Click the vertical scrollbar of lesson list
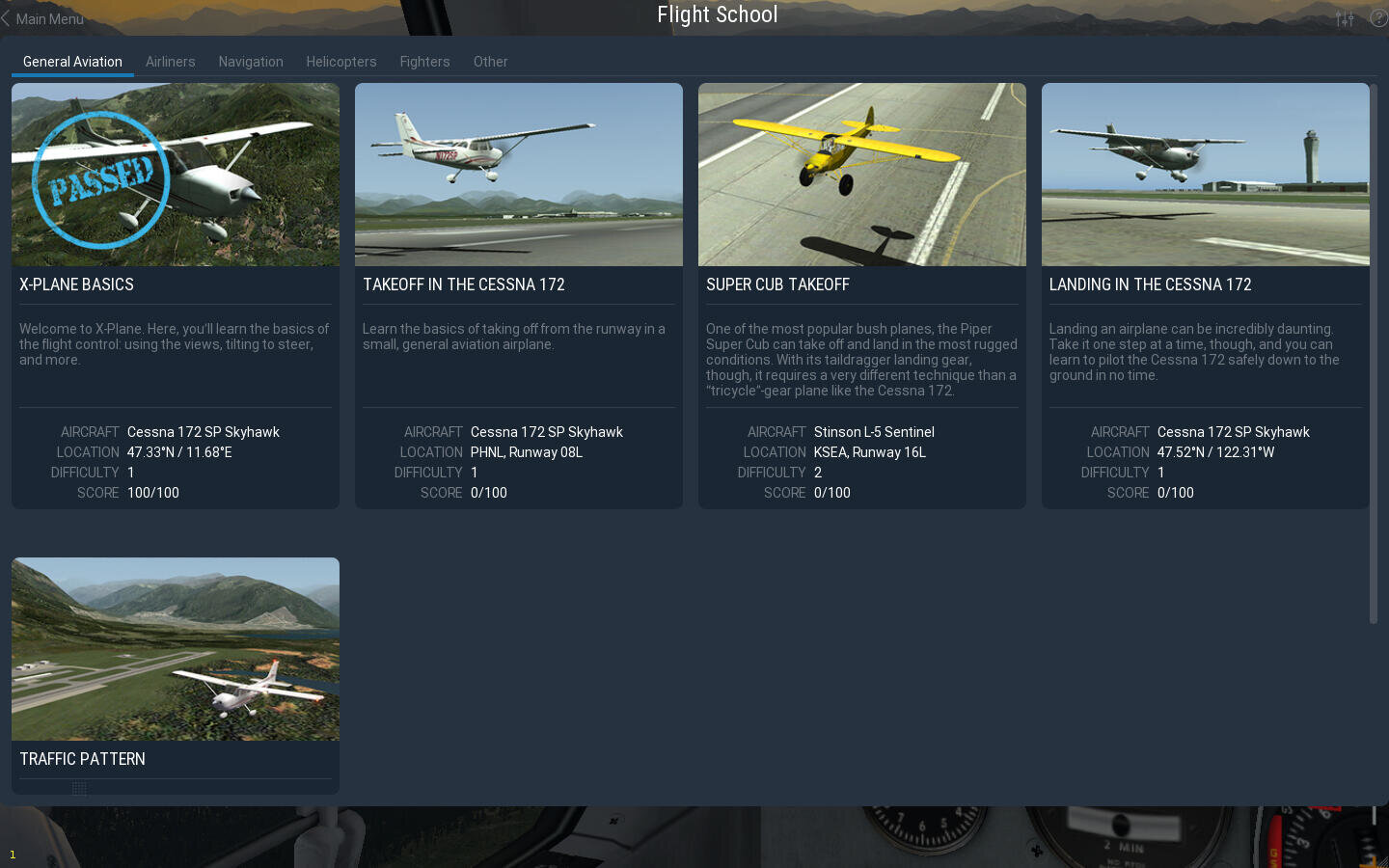This screenshot has width=1389, height=868. click(1374, 354)
